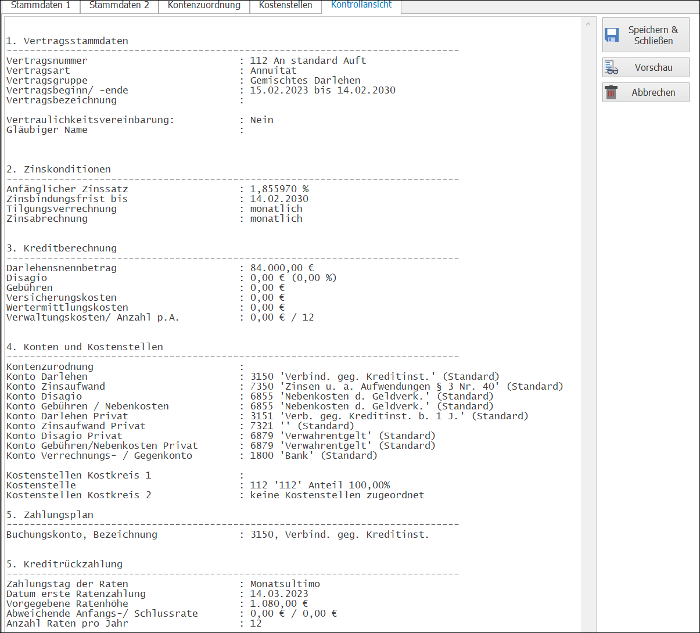Click the value '112 An standard Auft'
The height and width of the screenshot is (633, 700).
coord(308,61)
